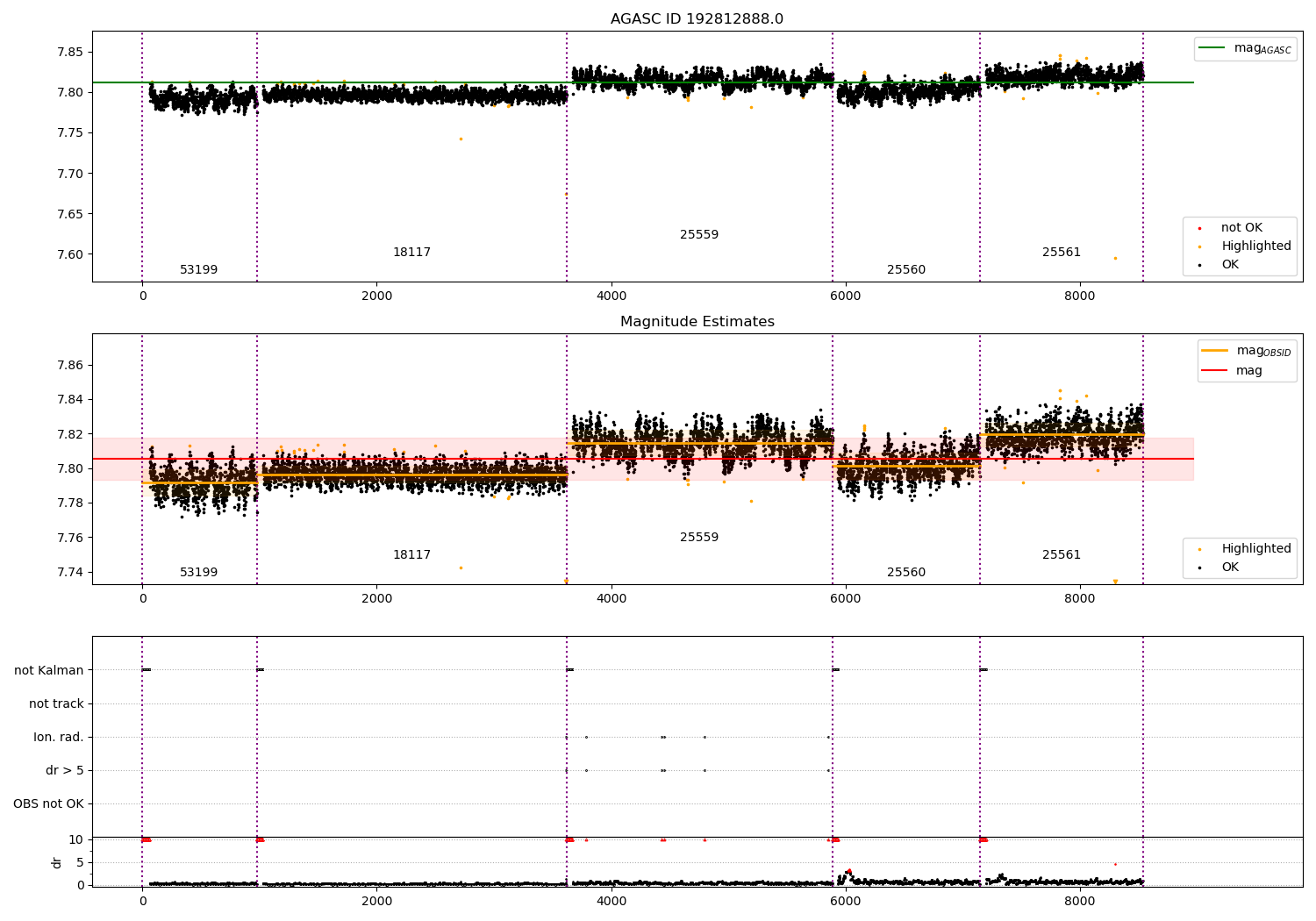Select mag OBSID legend entry in middle panel
The height and width of the screenshot is (921, 1316).
pos(1247,351)
